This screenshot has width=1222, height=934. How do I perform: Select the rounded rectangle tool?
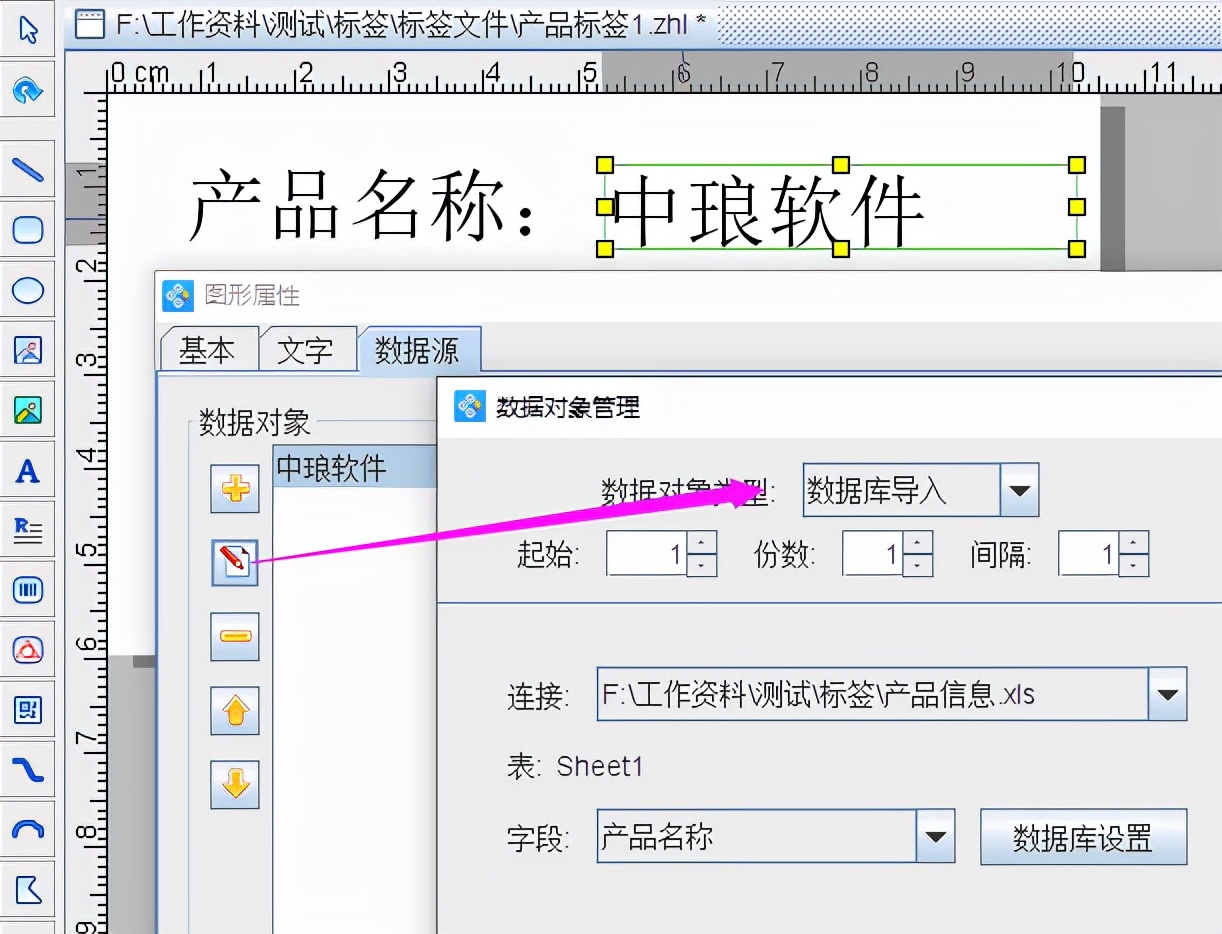coord(28,230)
